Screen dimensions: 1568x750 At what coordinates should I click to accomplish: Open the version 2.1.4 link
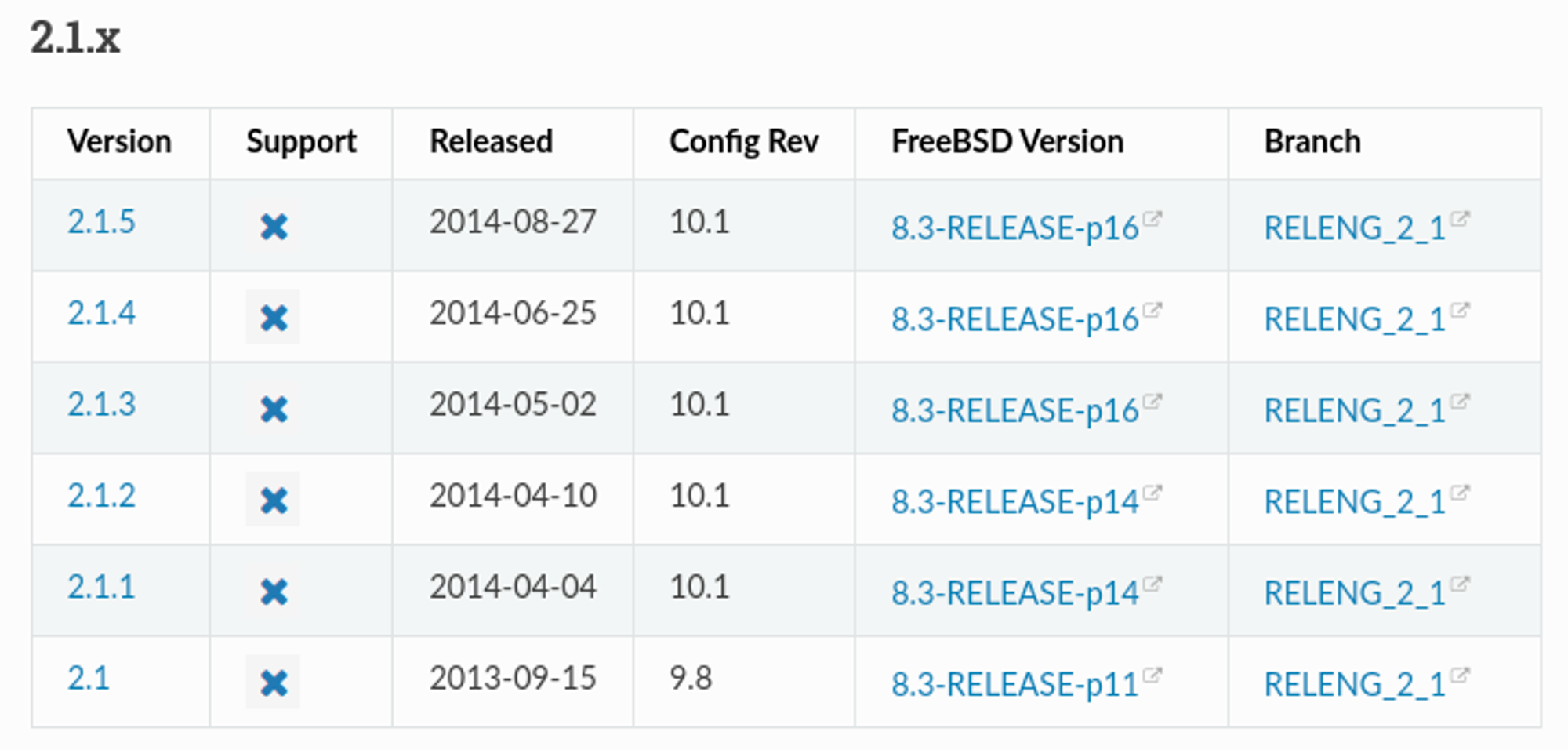tap(101, 313)
